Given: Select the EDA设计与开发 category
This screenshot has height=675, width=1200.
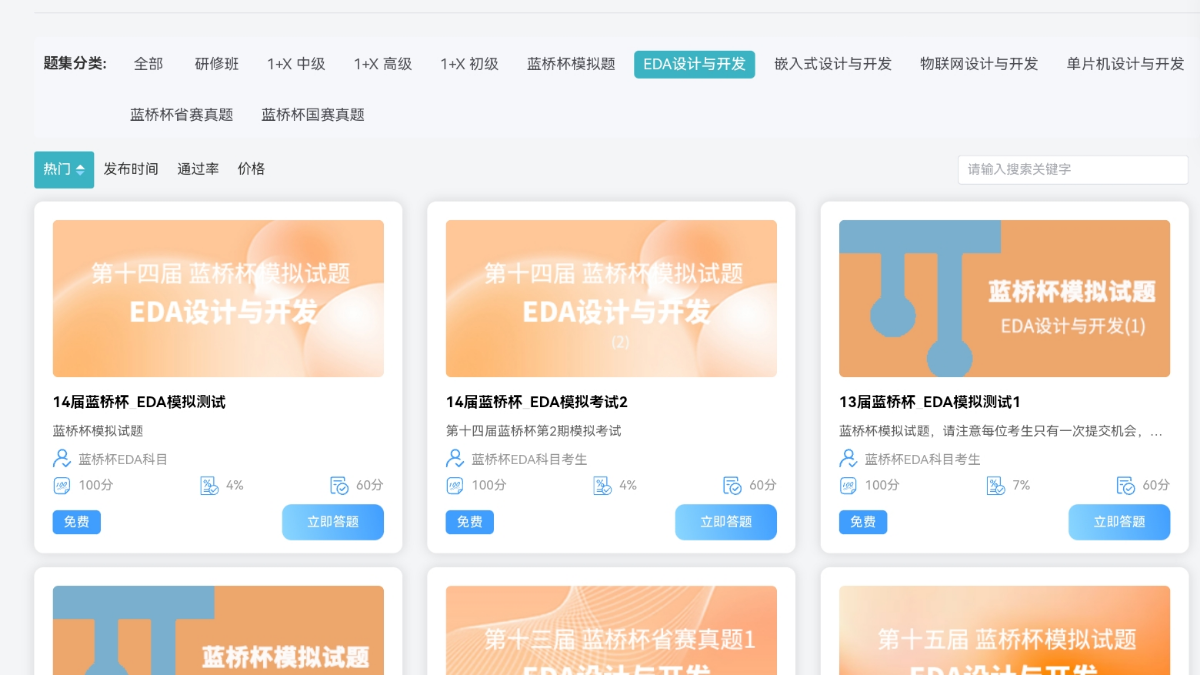Looking at the screenshot, I should pos(694,64).
